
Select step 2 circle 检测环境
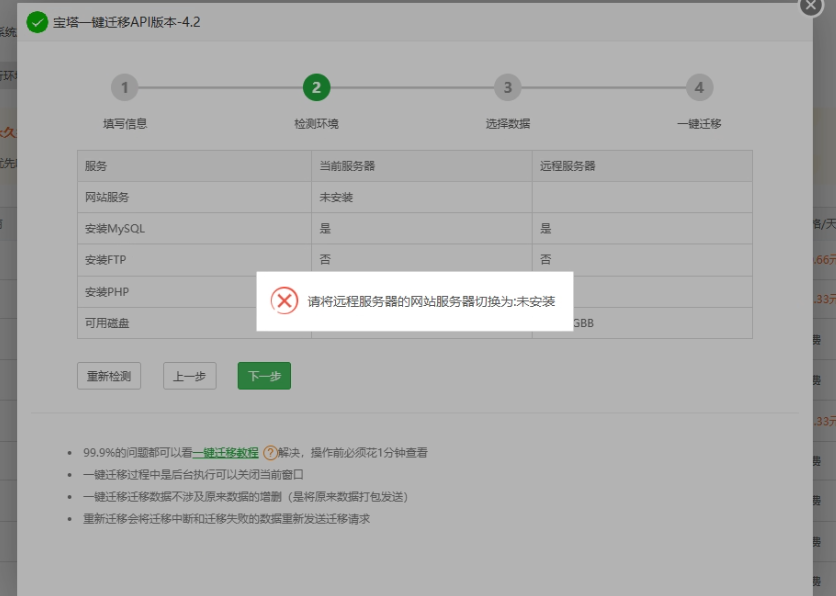(x=316, y=87)
